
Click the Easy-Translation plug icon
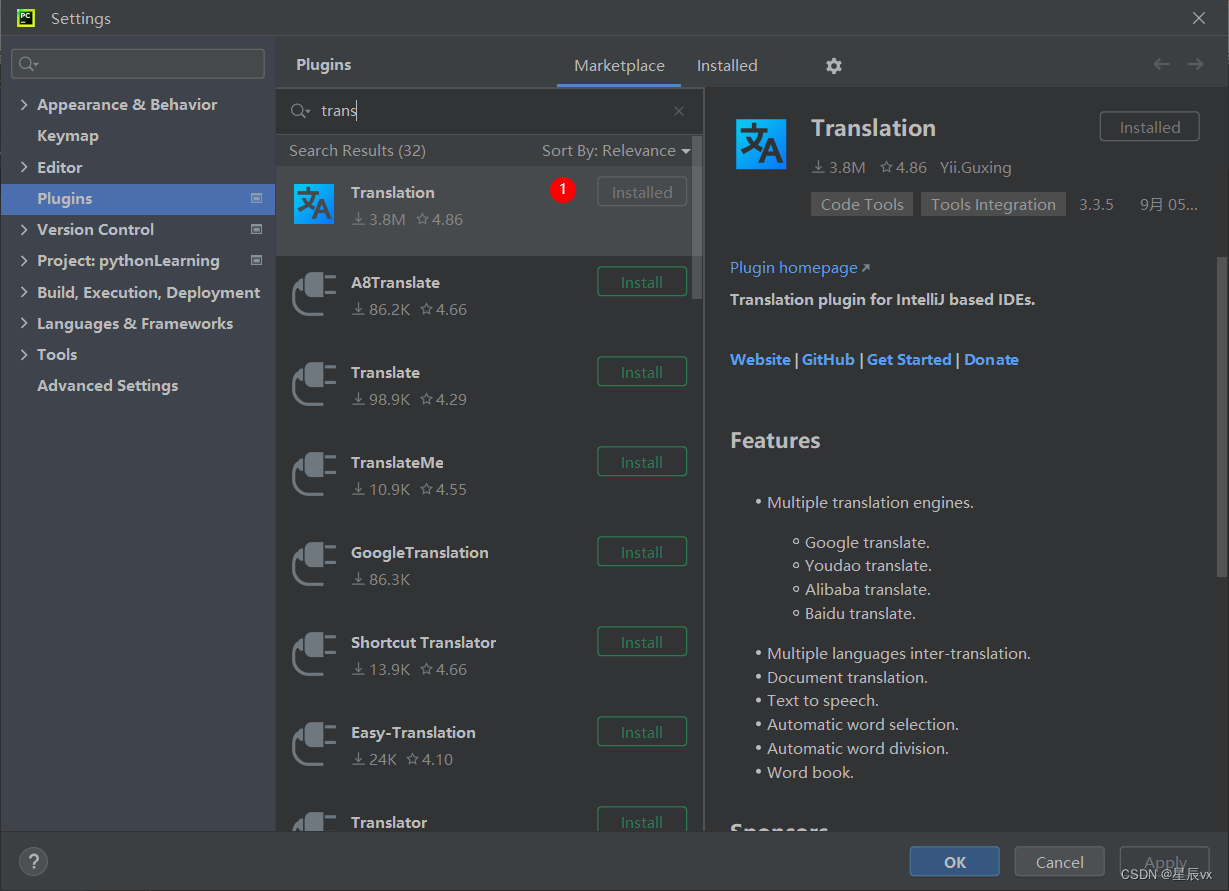(x=314, y=744)
